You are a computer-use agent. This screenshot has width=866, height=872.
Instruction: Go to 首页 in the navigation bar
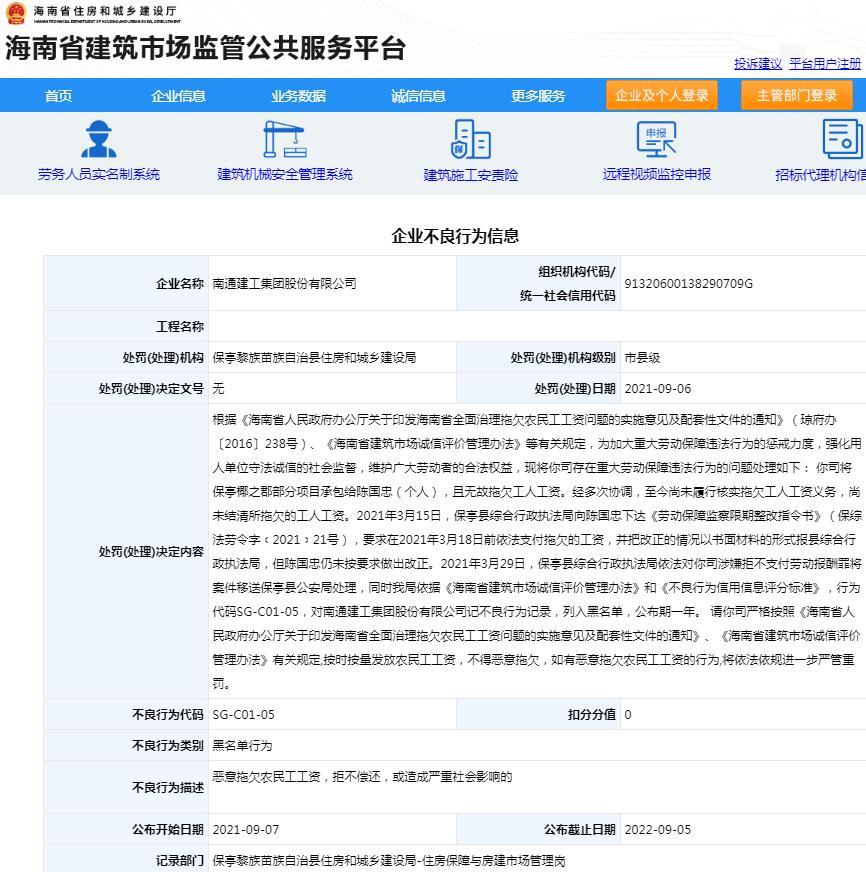point(58,96)
